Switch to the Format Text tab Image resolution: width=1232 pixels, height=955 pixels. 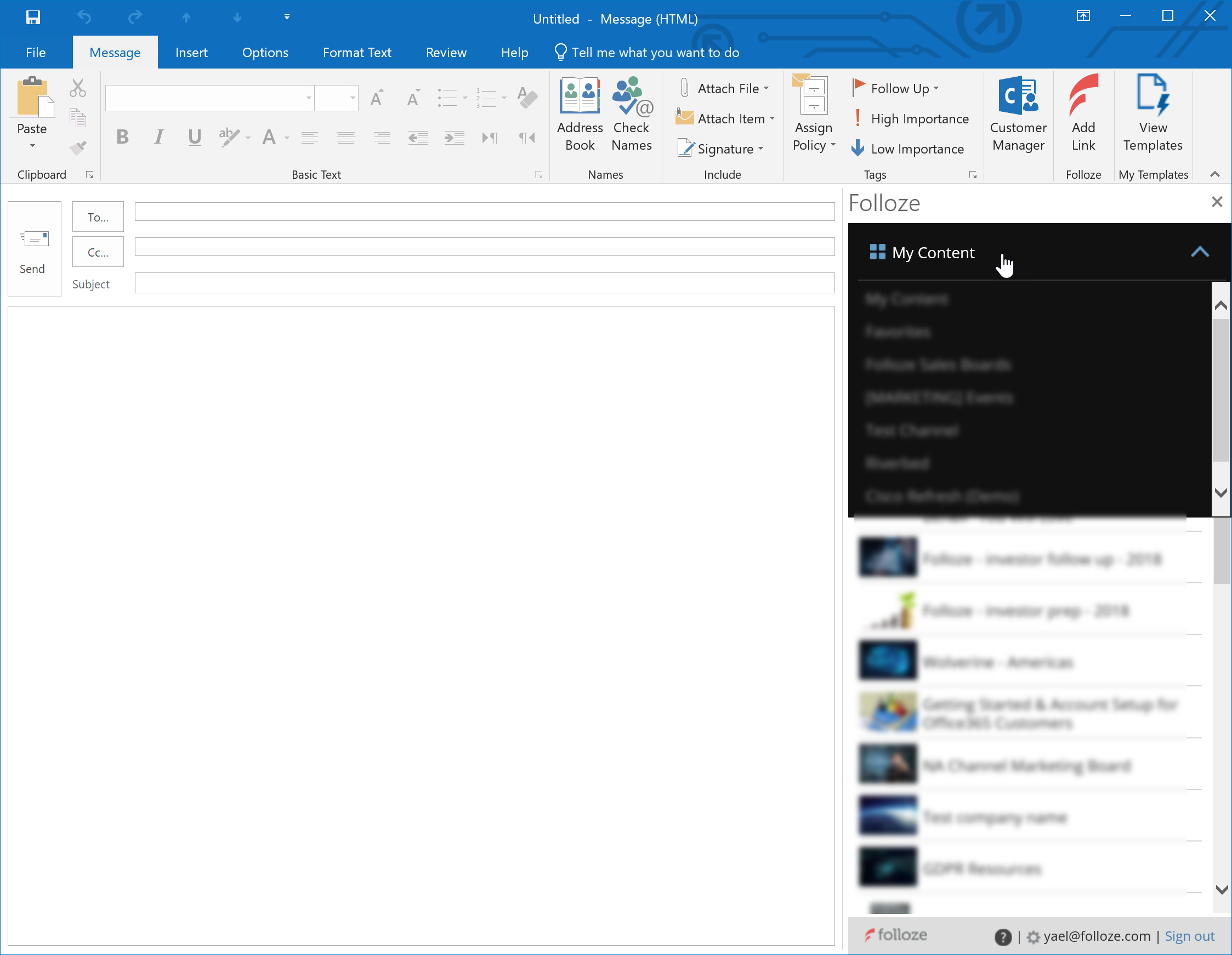coord(356,52)
